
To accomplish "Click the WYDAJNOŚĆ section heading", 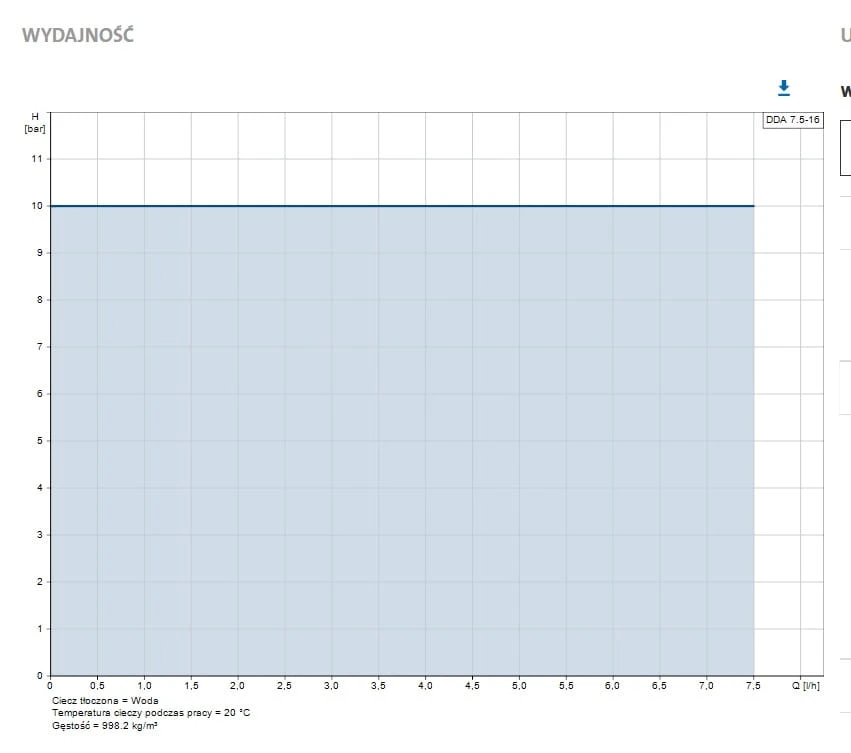I will (77, 35).
